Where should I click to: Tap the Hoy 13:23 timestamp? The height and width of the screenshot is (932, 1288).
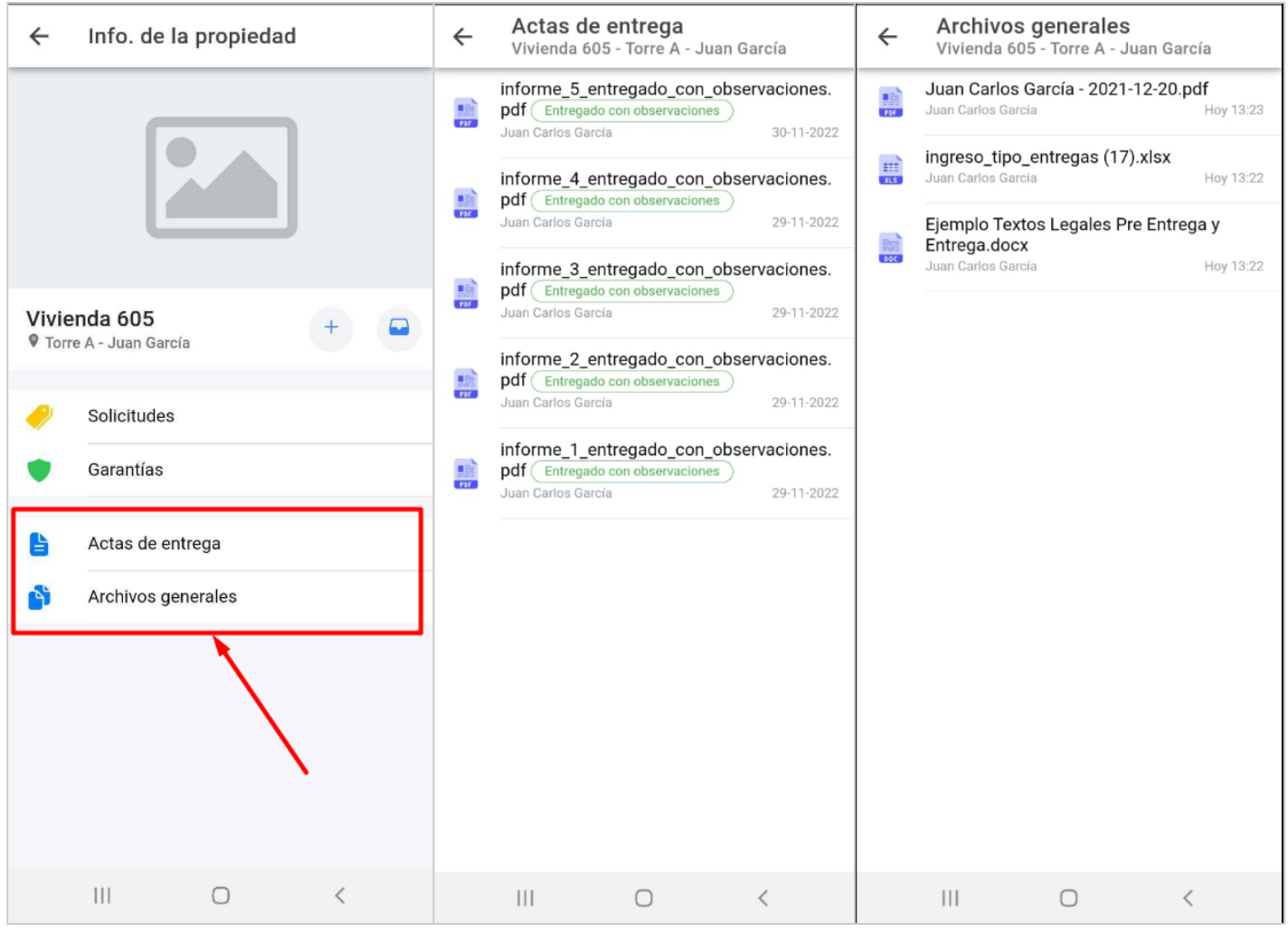[x=1234, y=110]
